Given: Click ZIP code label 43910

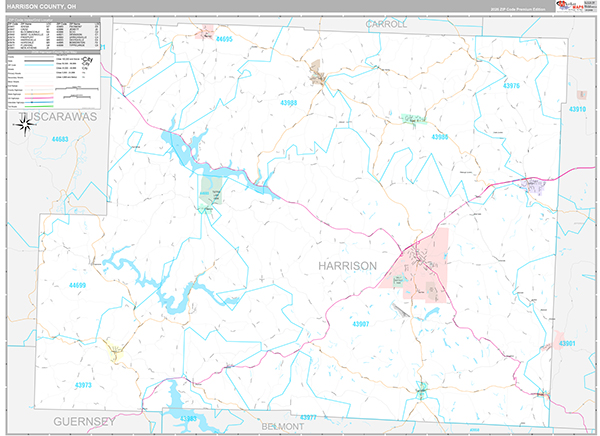Looking at the screenshot, I should click(577, 109).
